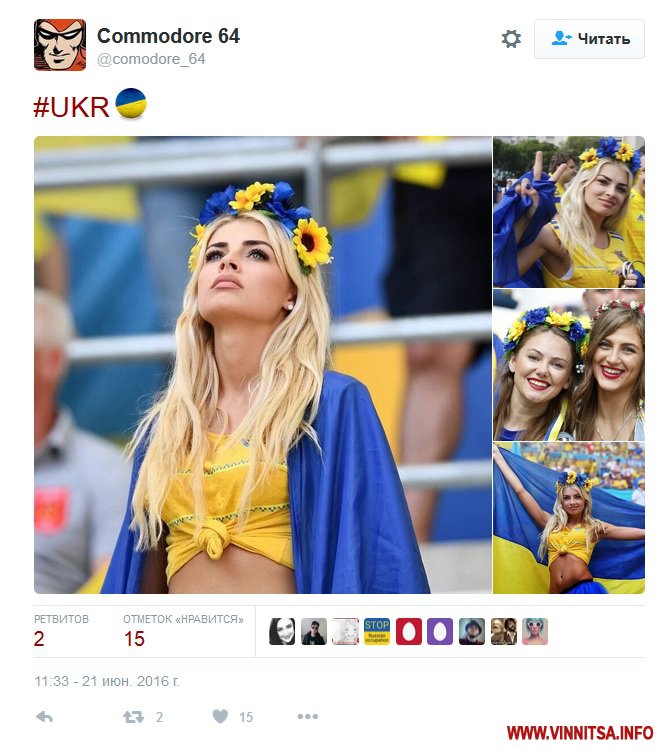
Task: Open the middle photo of two smiling women
Action: [x=569, y=364]
